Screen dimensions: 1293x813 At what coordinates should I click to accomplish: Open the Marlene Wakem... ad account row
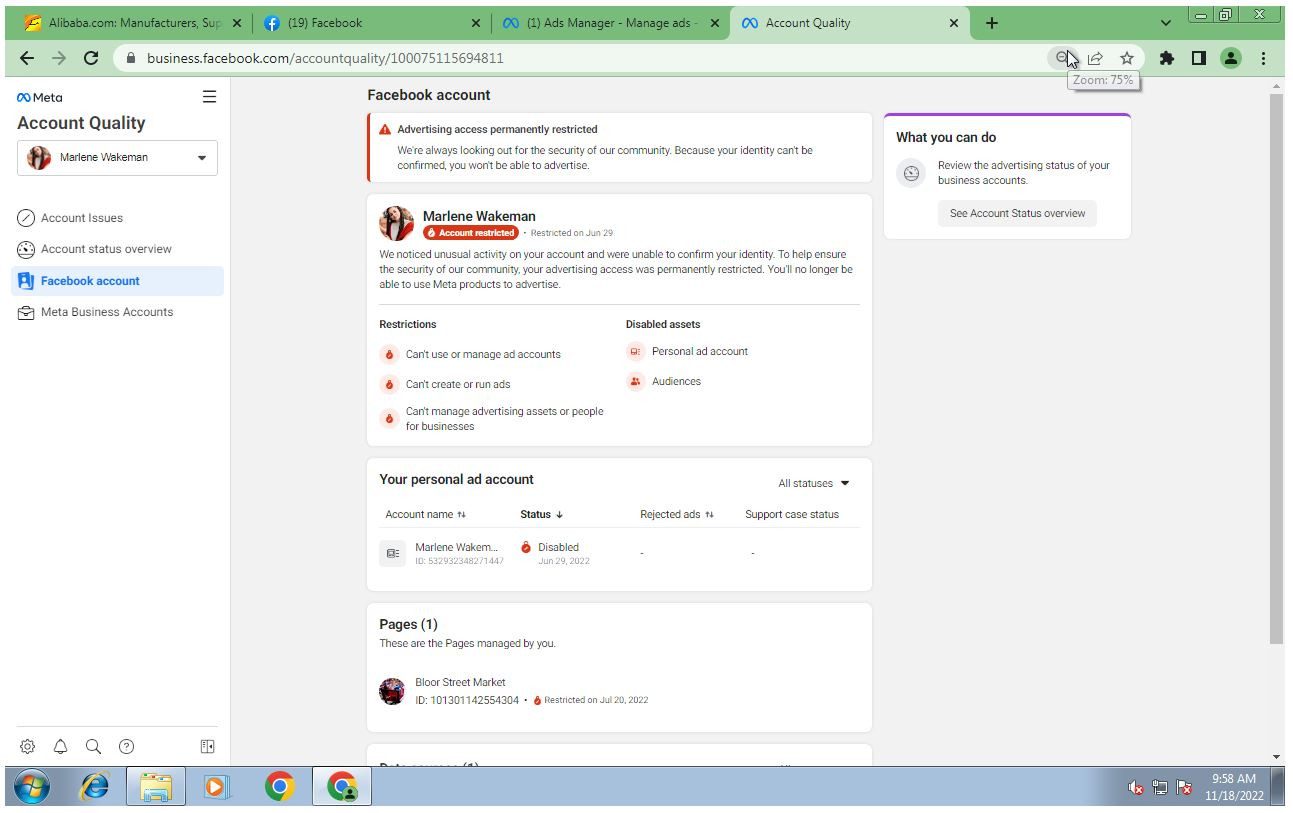619,553
